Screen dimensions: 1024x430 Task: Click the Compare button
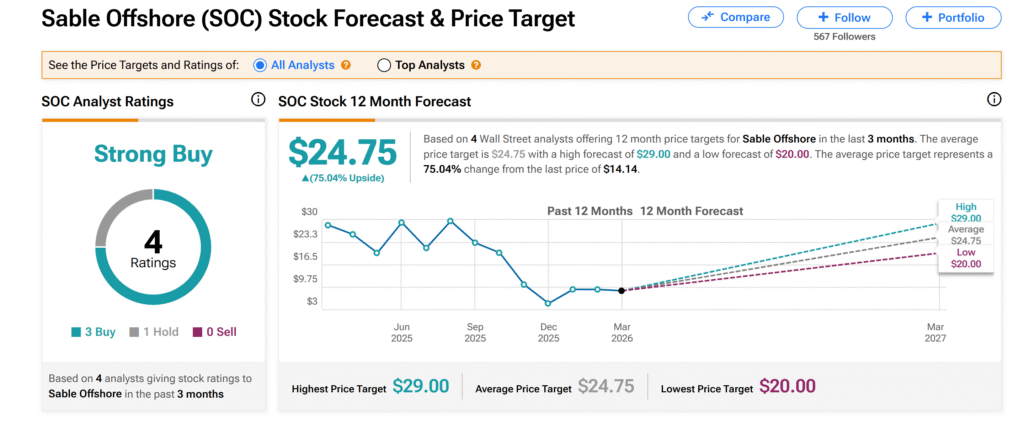pyautogui.click(x=736, y=17)
